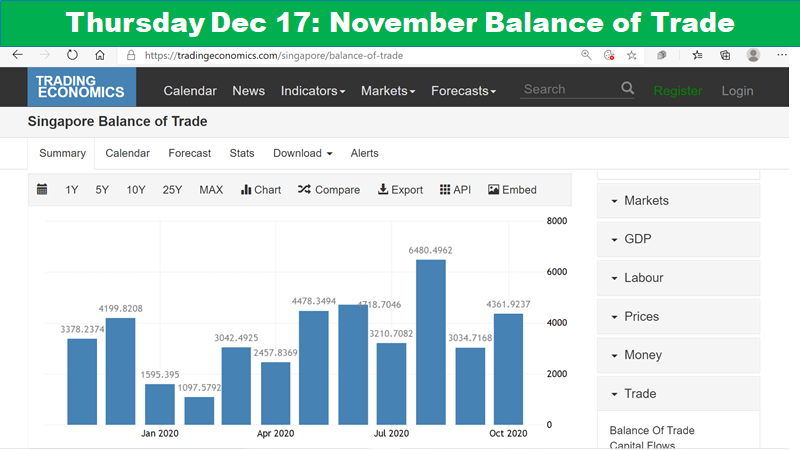Click the padlock site info icon
Viewport: 800px width, 450px height.
[x=131, y=55]
